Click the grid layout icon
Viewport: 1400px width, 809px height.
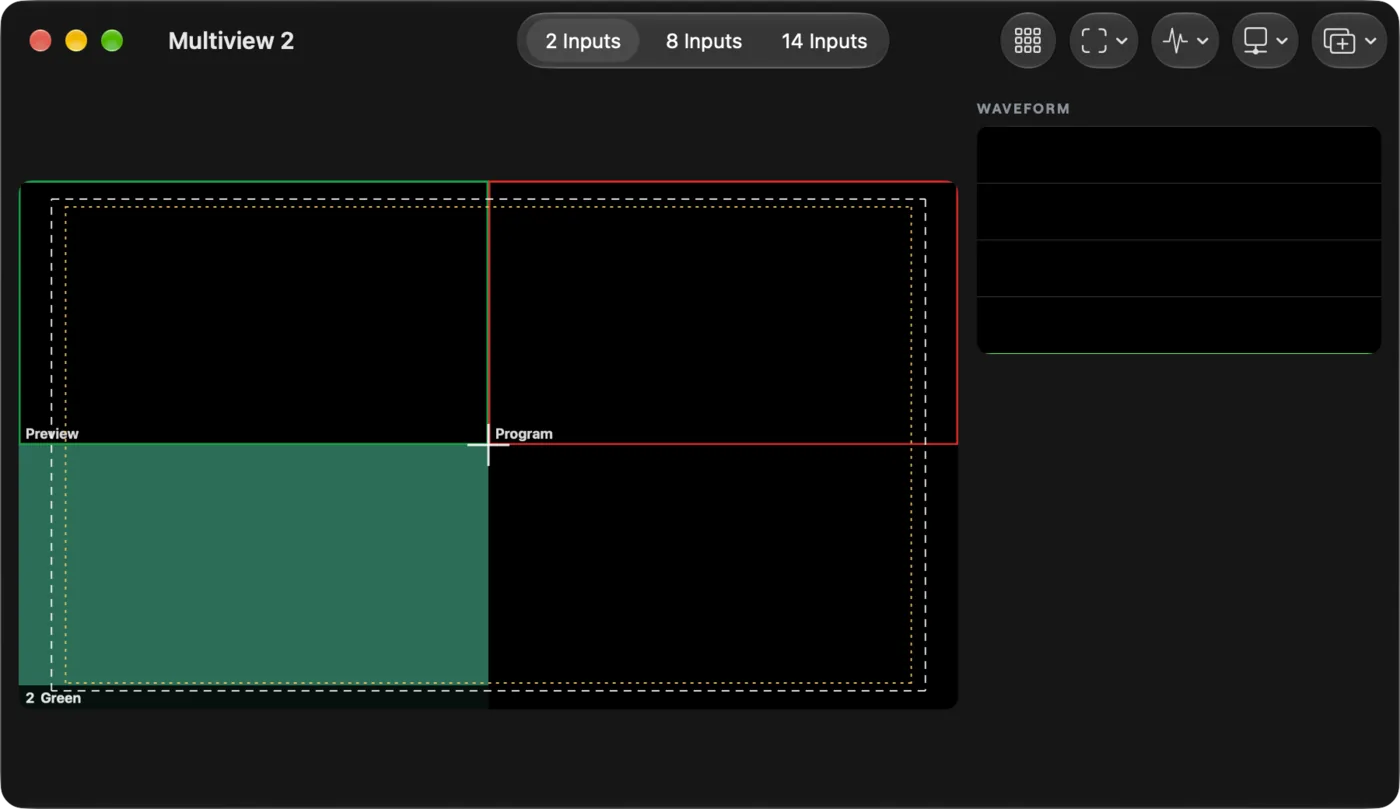[x=1028, y=41]
